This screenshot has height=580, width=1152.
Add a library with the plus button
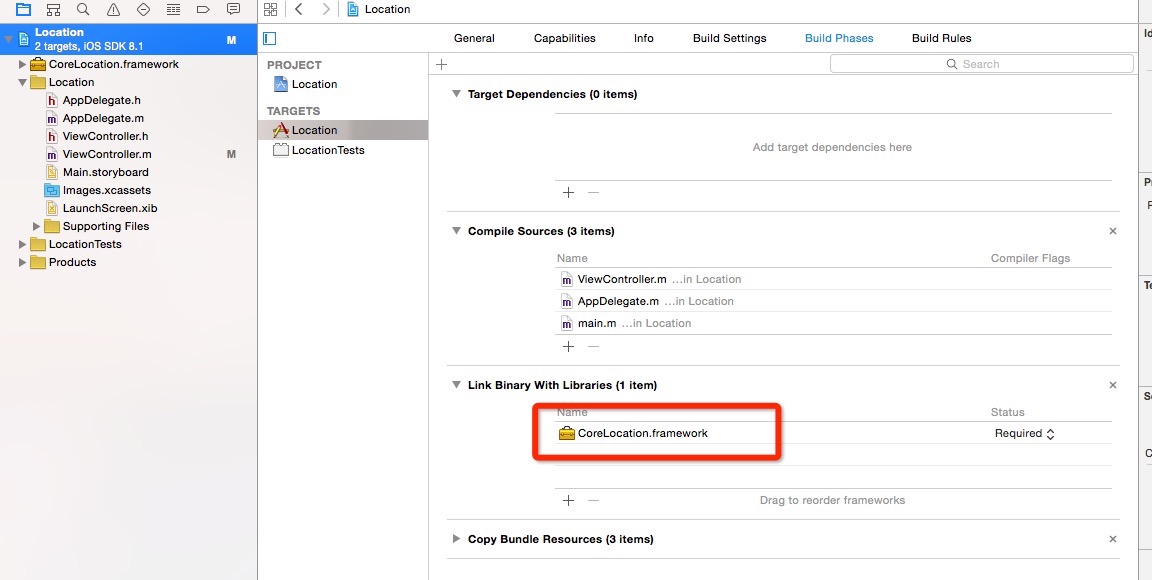(x=568, y=500)
